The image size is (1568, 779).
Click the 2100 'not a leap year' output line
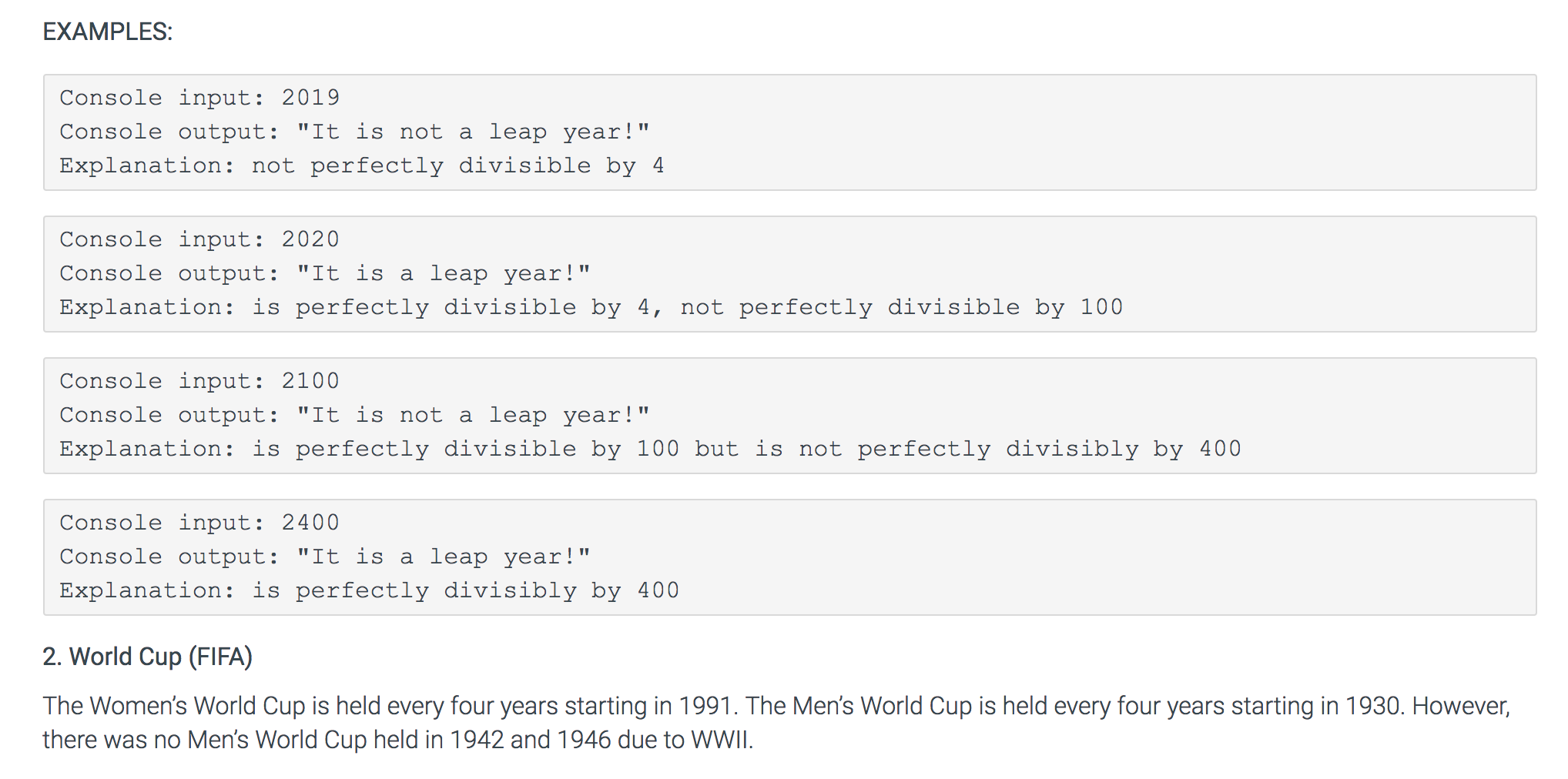tap(355, 415)
